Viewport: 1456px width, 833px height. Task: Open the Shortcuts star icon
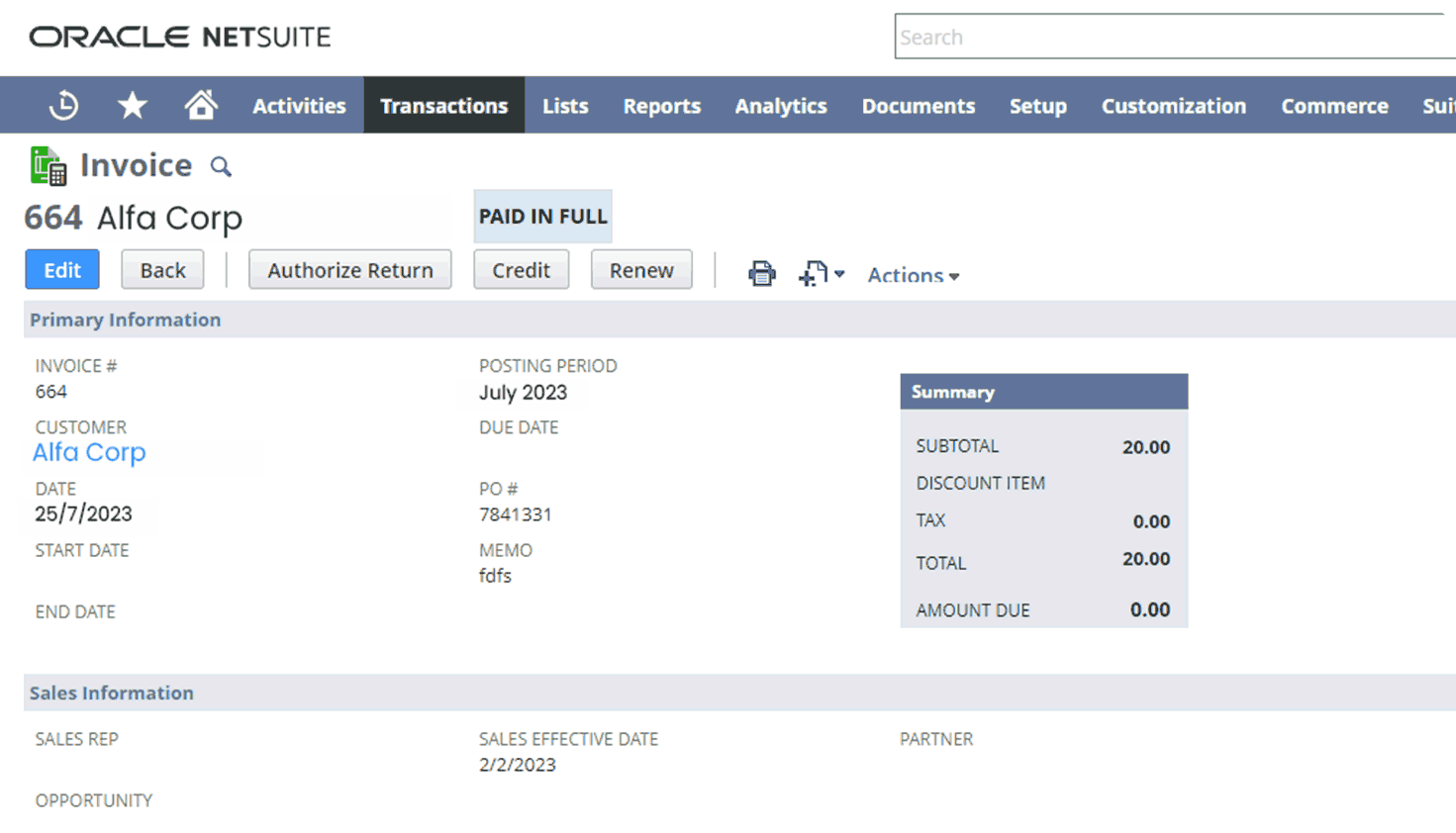pos(133,105)
